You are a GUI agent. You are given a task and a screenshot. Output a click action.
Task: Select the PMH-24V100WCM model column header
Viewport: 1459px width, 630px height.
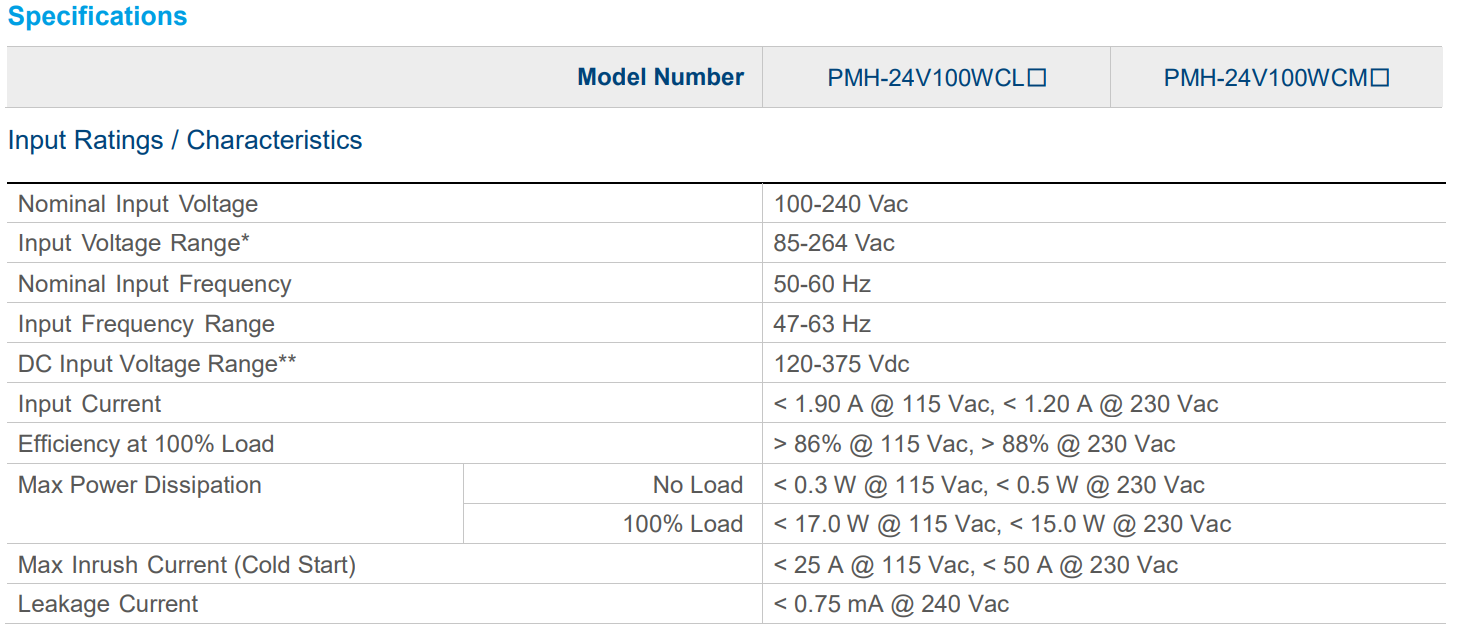click(1276, 78)
